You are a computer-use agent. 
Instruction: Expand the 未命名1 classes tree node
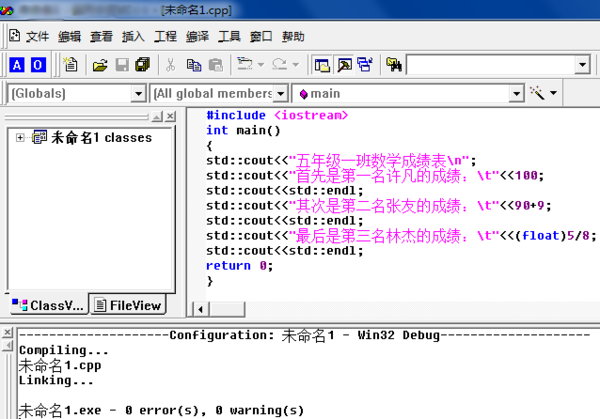click(x=20, y=137)
